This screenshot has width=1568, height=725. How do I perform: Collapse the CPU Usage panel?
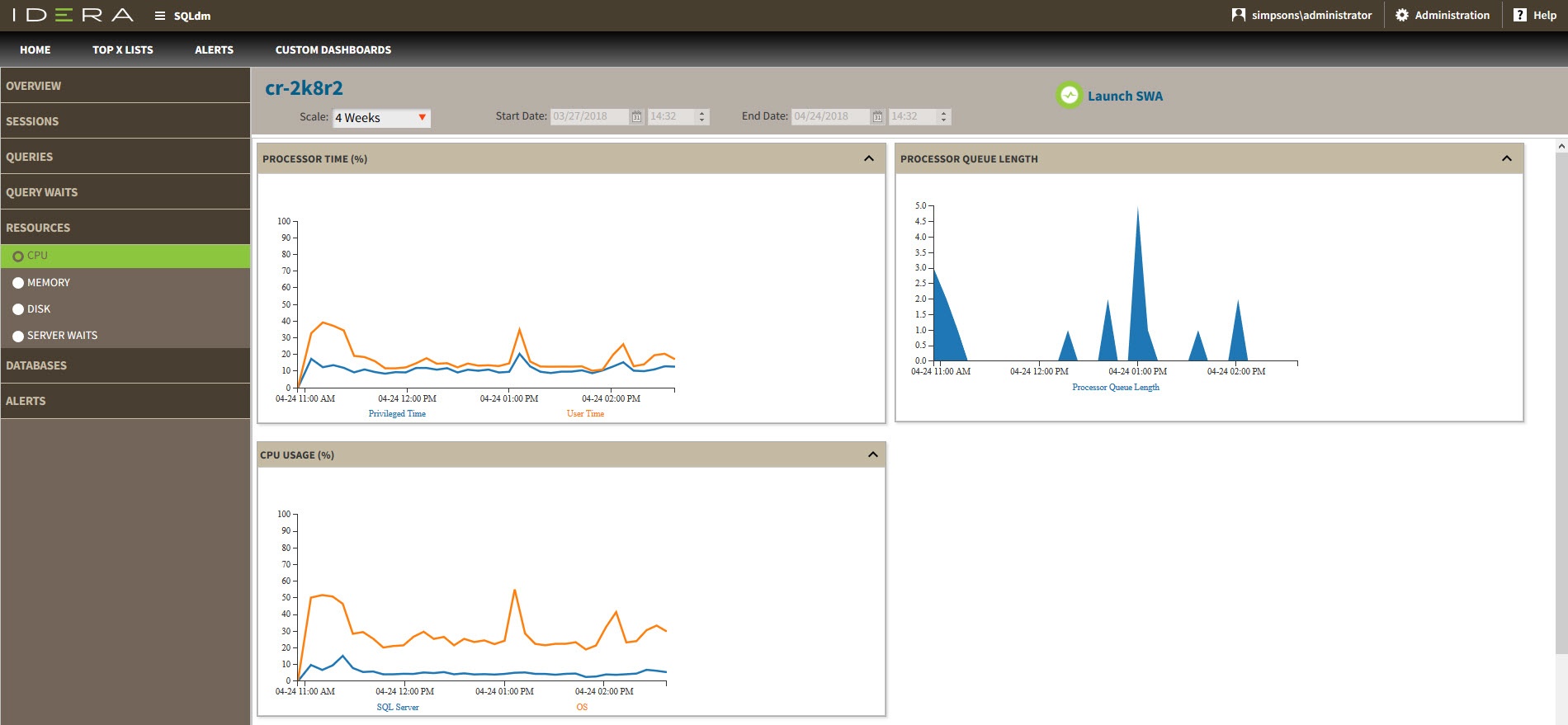pos(872,454)
